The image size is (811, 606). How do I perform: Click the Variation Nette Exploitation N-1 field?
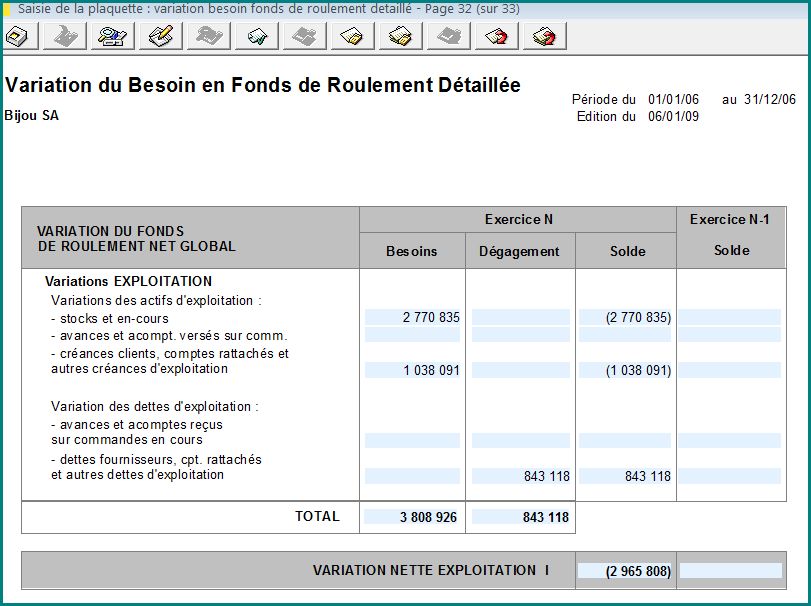[x=729, y=571]
